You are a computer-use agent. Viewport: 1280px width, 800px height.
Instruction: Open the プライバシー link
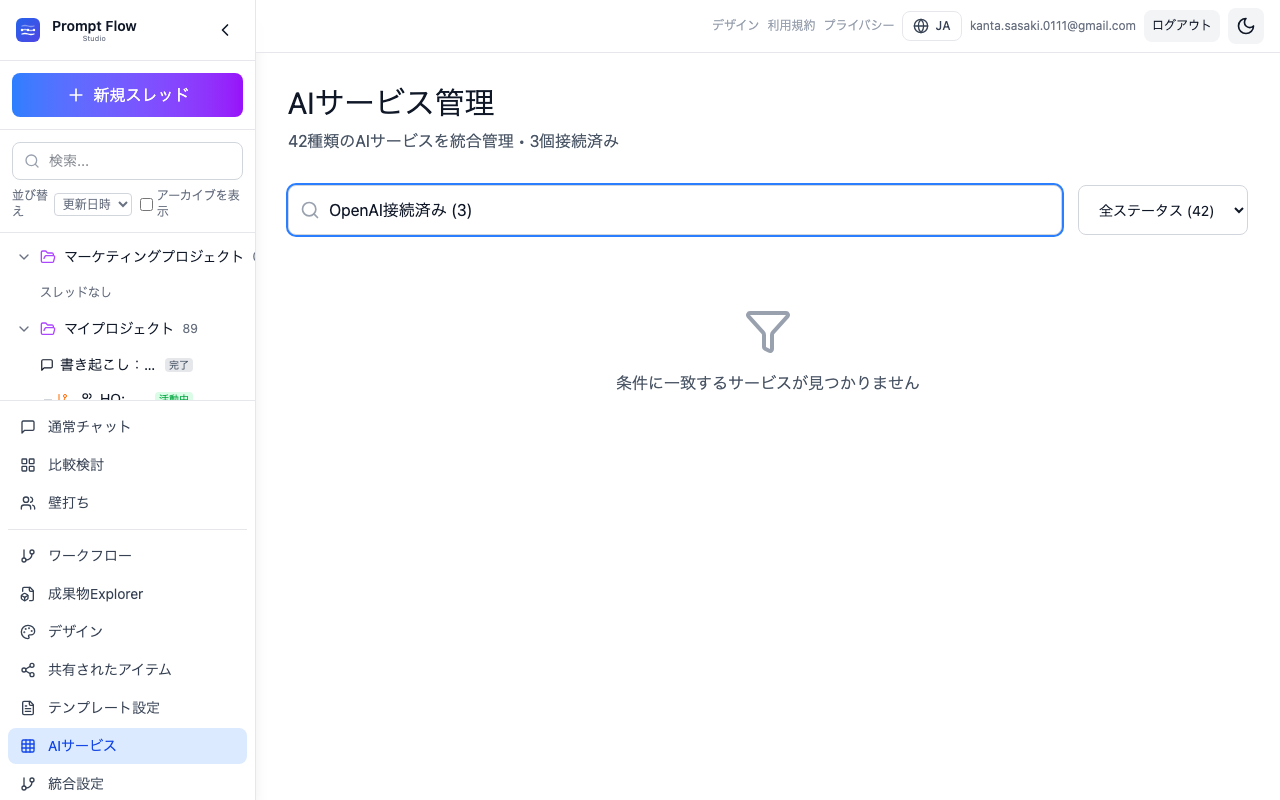pos(859,26)
